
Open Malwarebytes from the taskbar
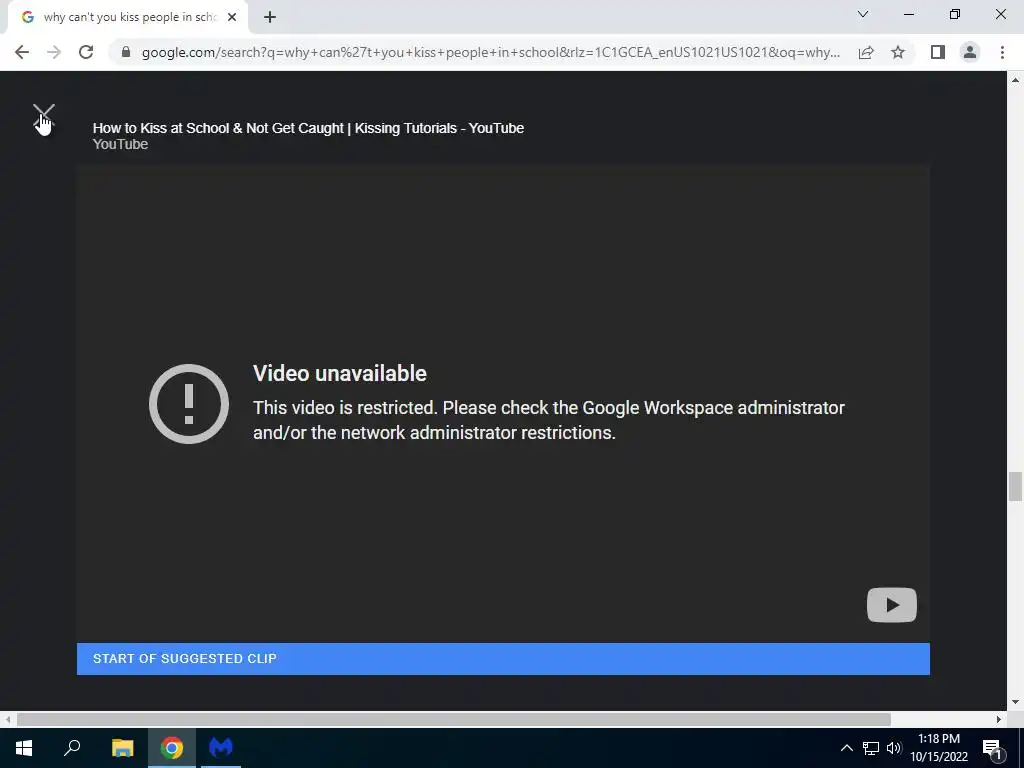(x=221, y=748)
